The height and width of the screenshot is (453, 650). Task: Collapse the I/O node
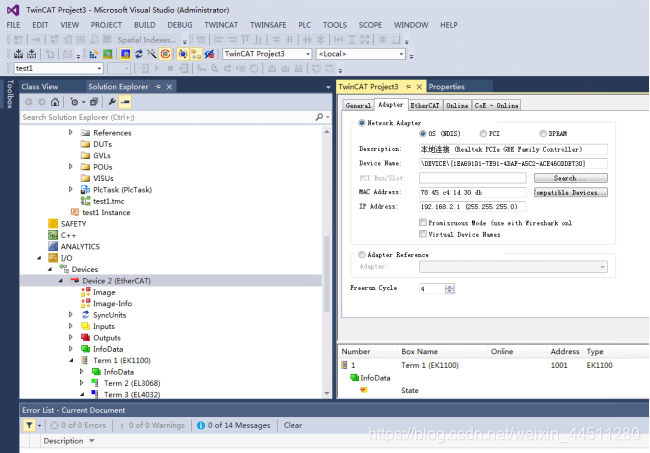point(39,258)
